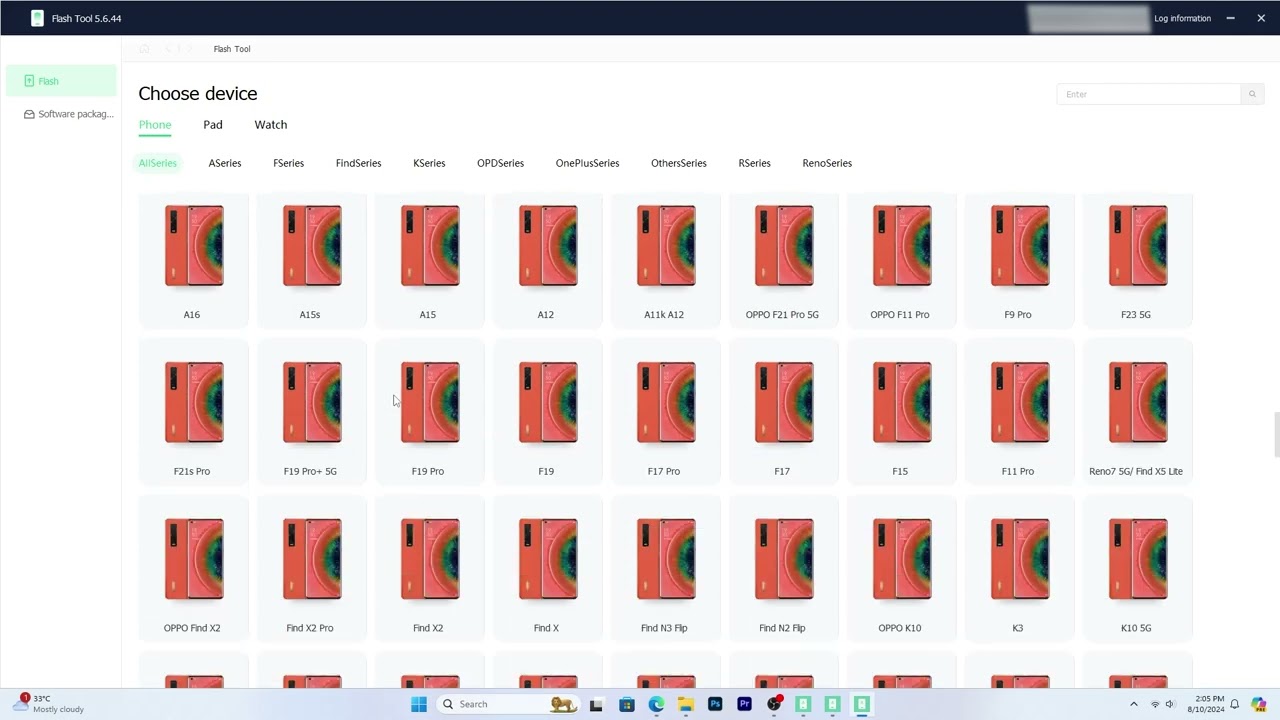1280x720 pixels.
Task: Select the F19 Pro+ 5G phone
Action: coord(311,412)
